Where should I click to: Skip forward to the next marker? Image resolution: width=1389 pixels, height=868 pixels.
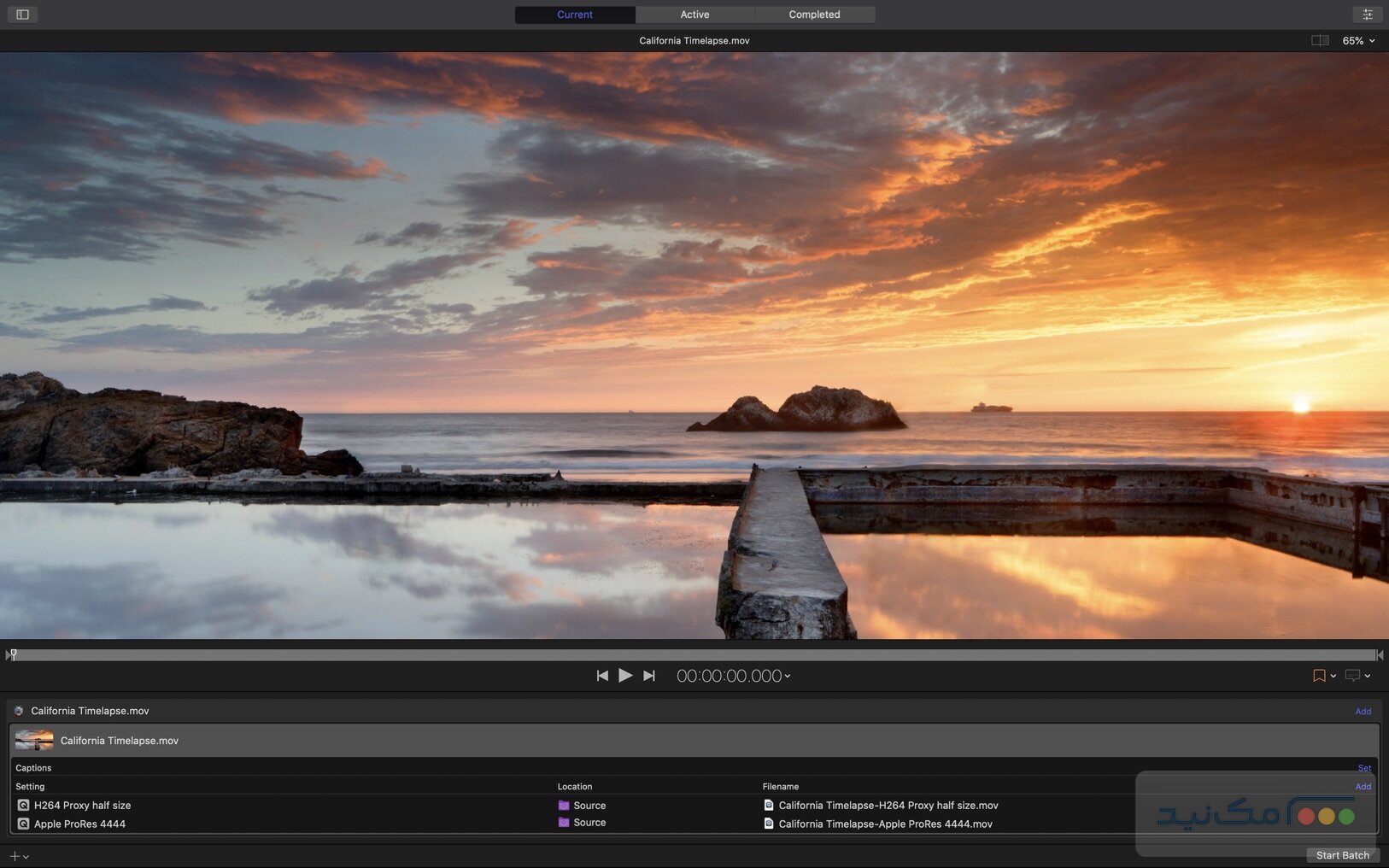point(649,676)
